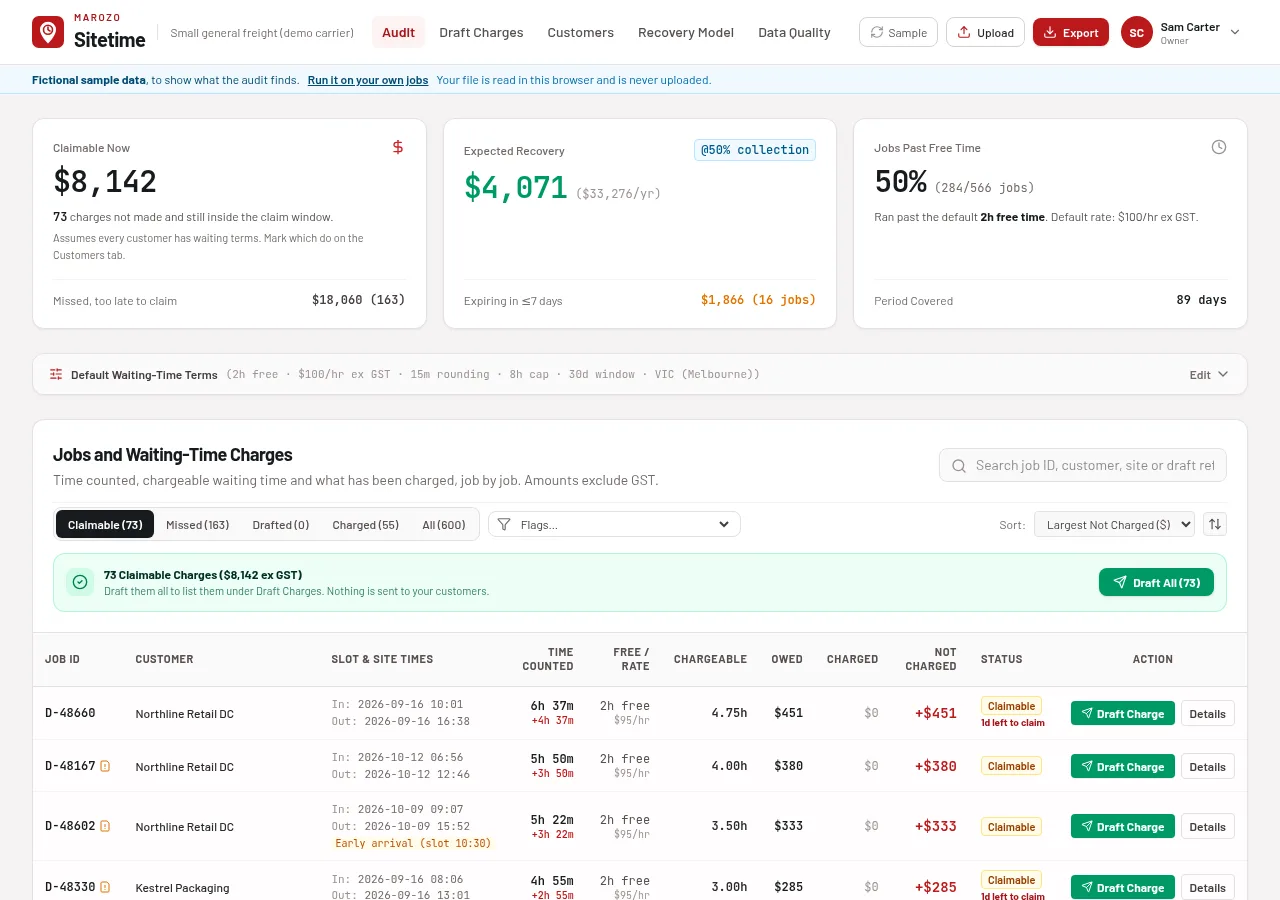Show the Charged (55) jobs filter

tap(365, 524)
